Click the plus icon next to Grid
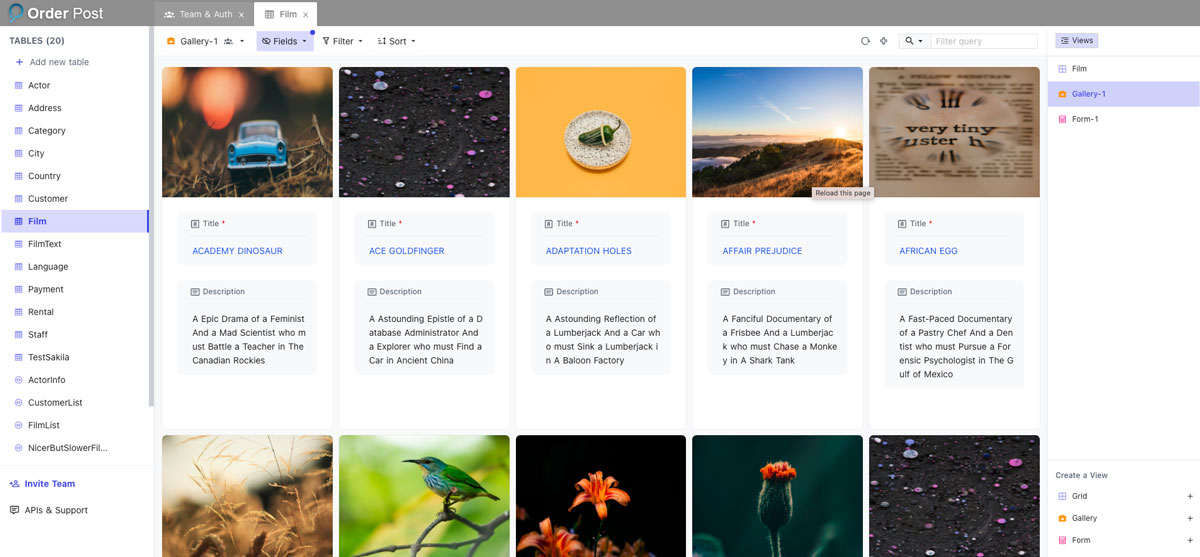1200x557 pixels. point(1189,496)
